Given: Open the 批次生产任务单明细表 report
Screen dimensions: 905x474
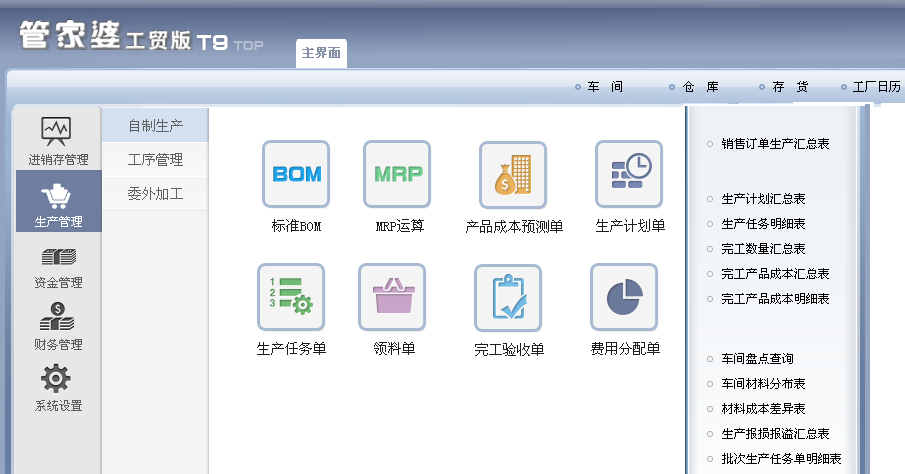Looking at the screenshot, I should tap(781, 459).
